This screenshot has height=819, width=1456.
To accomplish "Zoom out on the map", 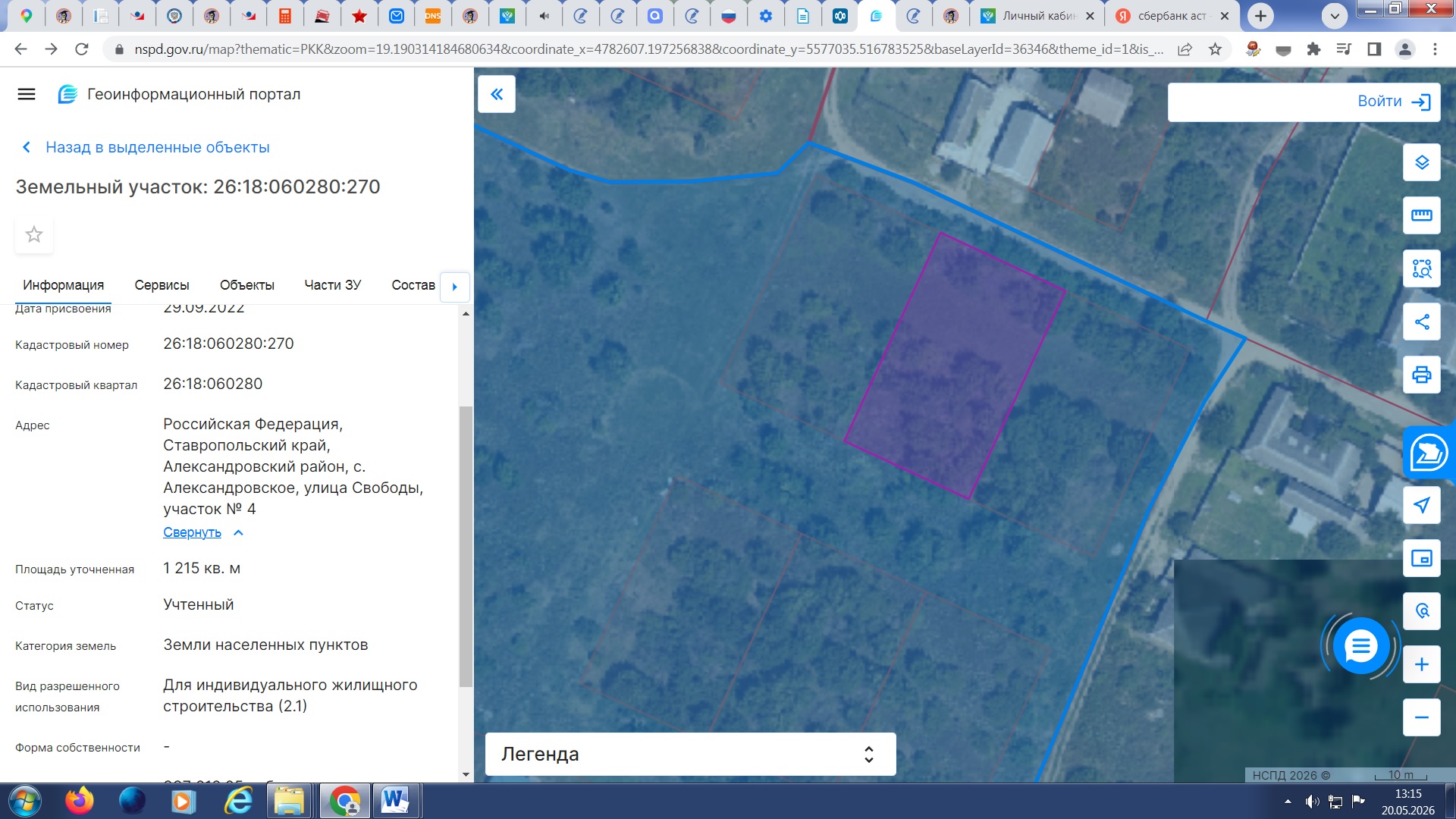I will (1421, 717).
